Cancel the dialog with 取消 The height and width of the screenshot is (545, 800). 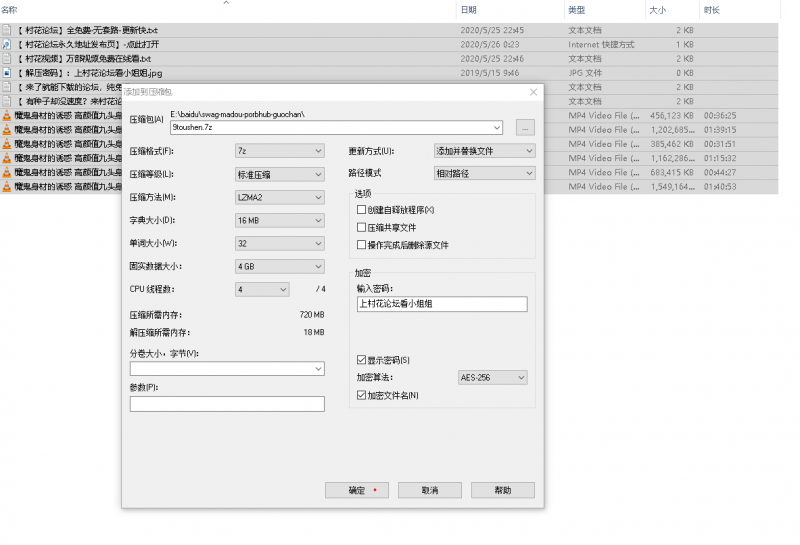coord(430,490)
